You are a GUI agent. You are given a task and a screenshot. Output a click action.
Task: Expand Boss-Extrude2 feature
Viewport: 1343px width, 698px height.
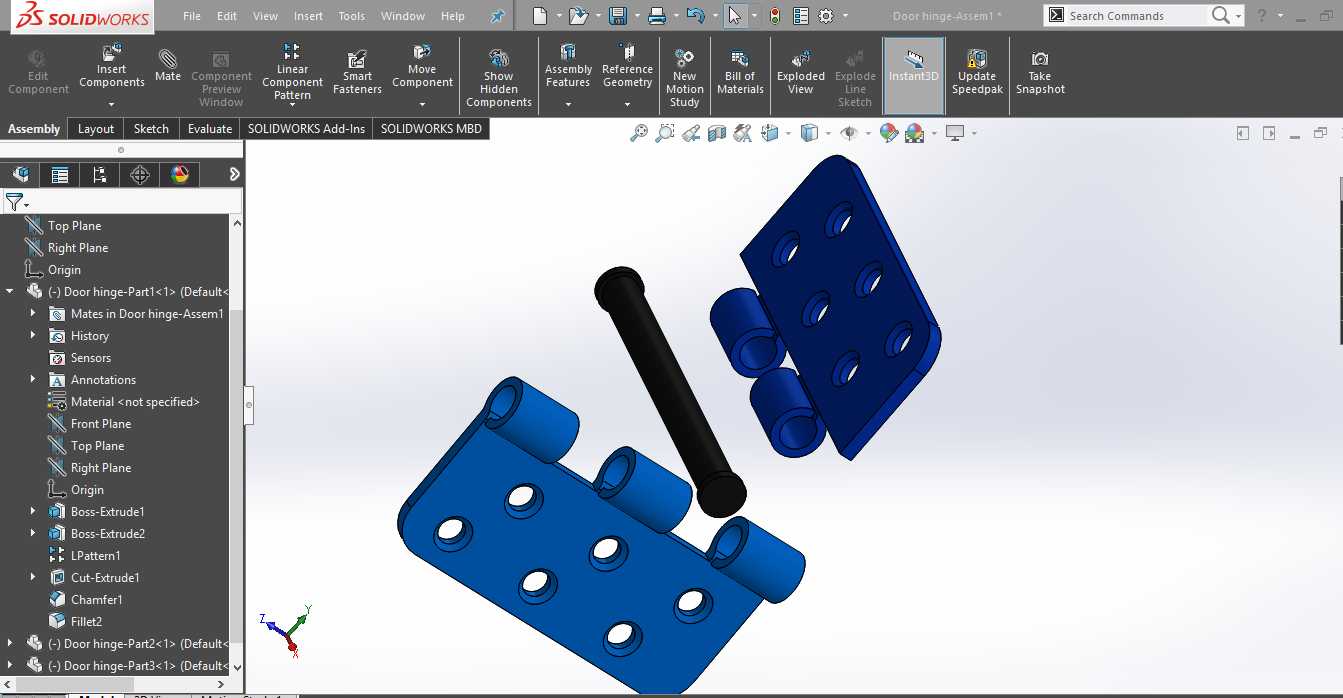coord(33,533)
